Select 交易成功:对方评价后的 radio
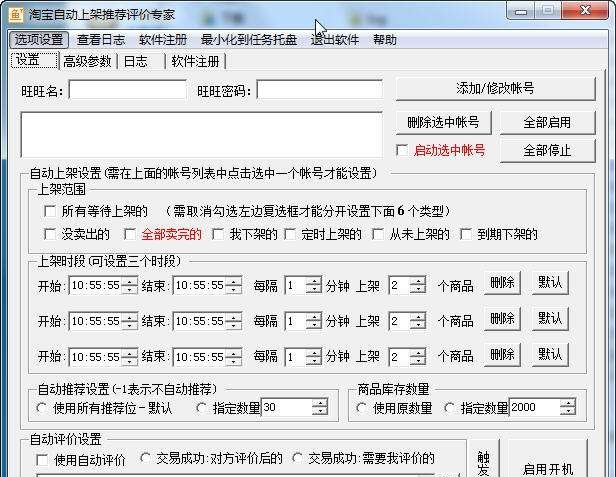616x477 pixels. click(x=145, y=459)
